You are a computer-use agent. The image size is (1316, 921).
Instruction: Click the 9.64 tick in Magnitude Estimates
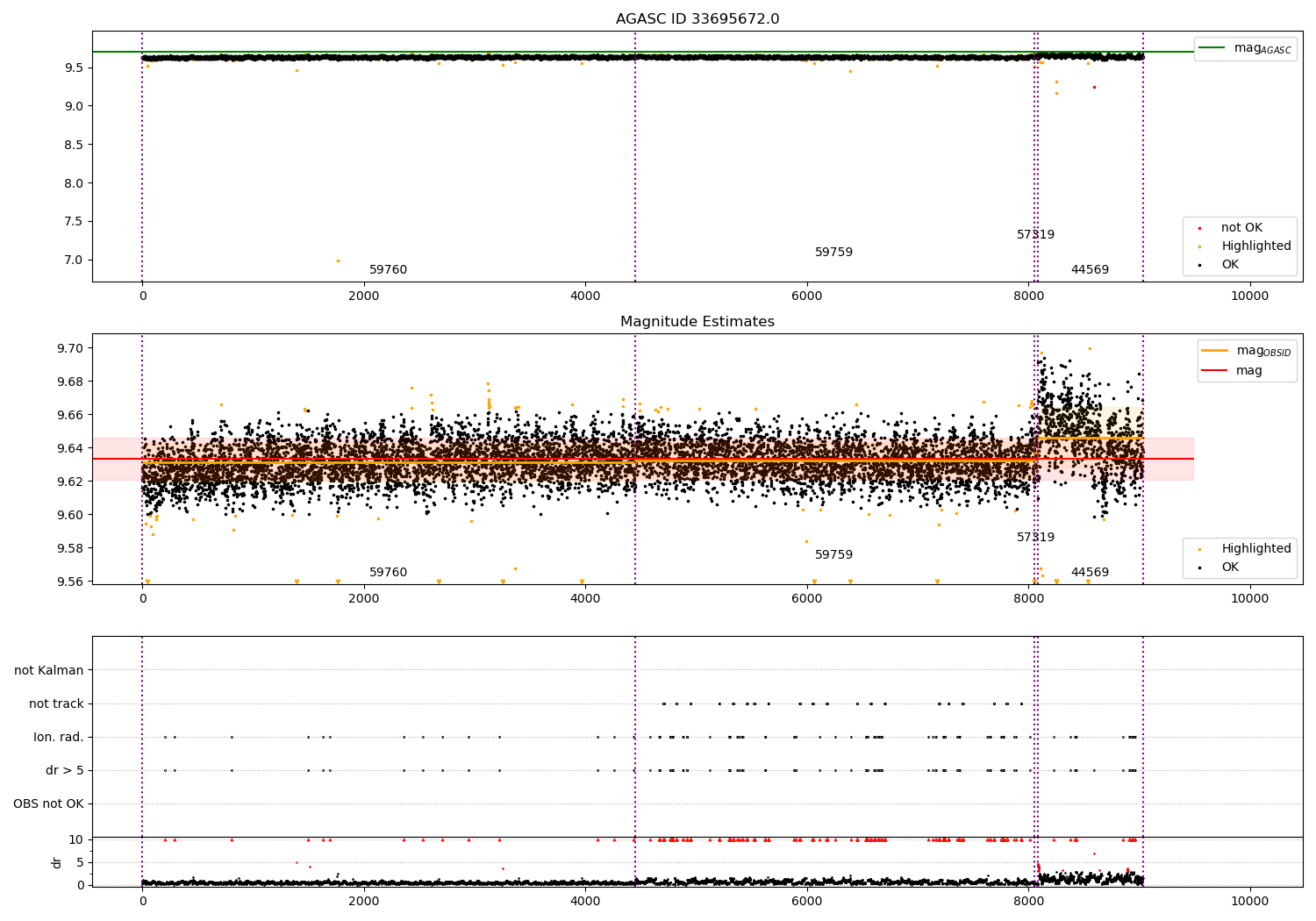coord(70,448)
